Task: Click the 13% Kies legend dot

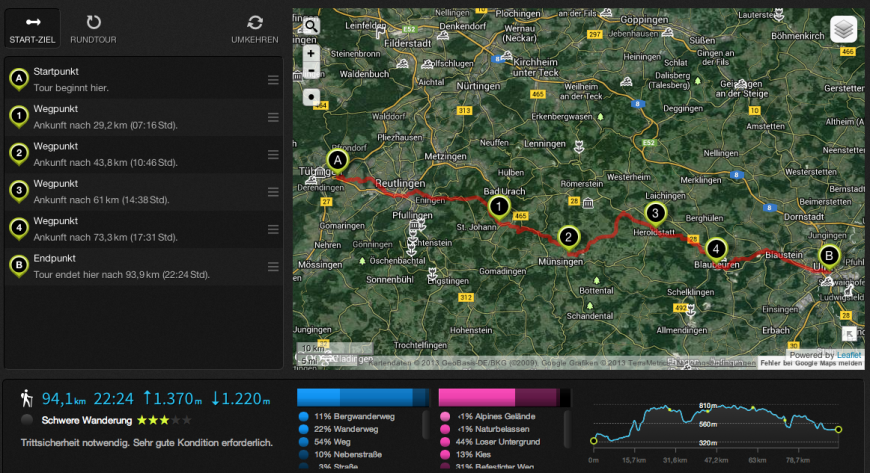Action: [x=445, y=455]
